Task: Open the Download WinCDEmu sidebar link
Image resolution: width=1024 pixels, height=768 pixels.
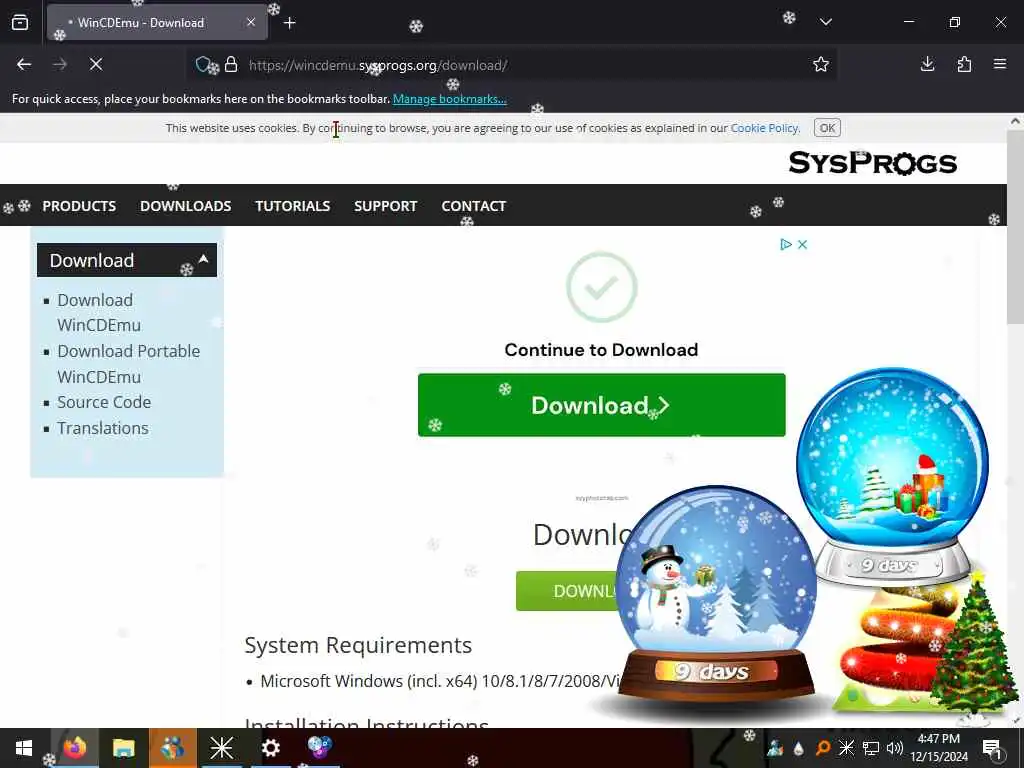Action: click(x=99, y=313)
